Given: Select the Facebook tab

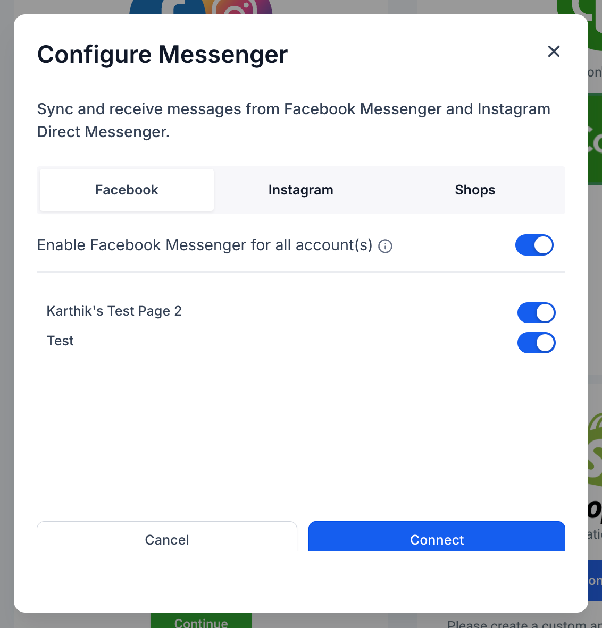Looking at the screenshot, I should [x=127, y=190].
